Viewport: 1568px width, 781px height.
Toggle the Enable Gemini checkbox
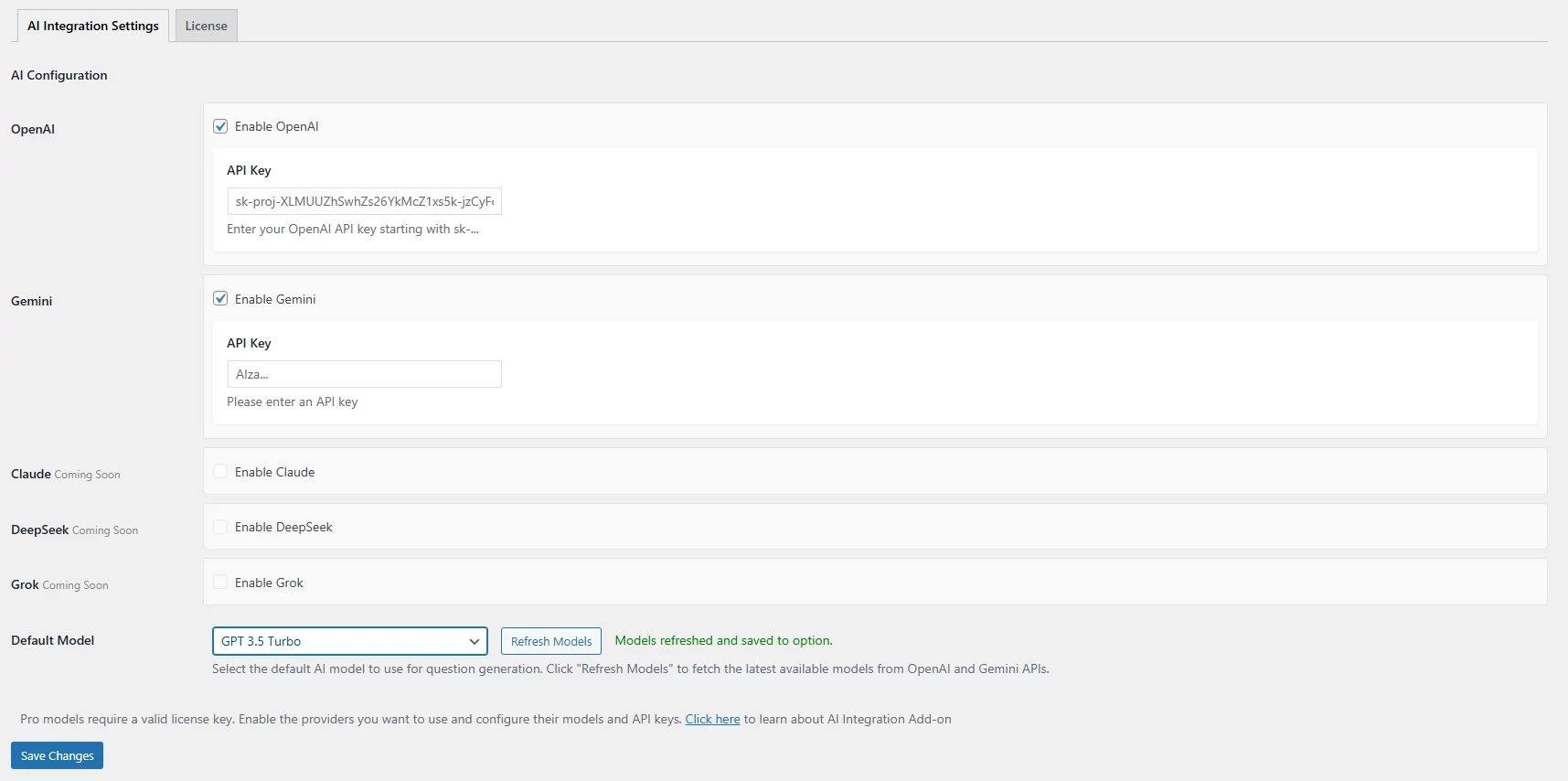coord(220,298)
